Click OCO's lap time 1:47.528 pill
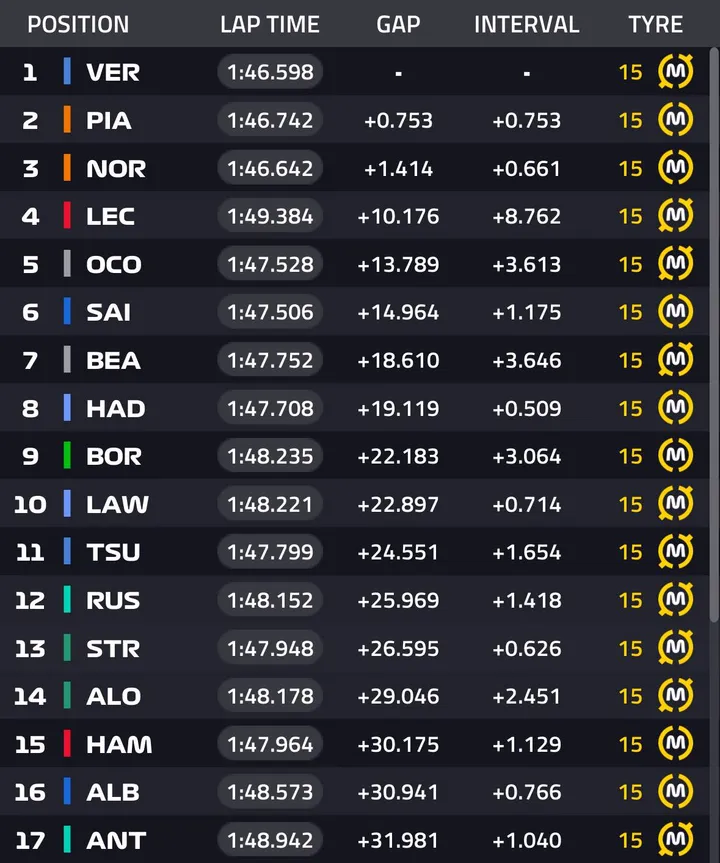 tap(270, 264)
